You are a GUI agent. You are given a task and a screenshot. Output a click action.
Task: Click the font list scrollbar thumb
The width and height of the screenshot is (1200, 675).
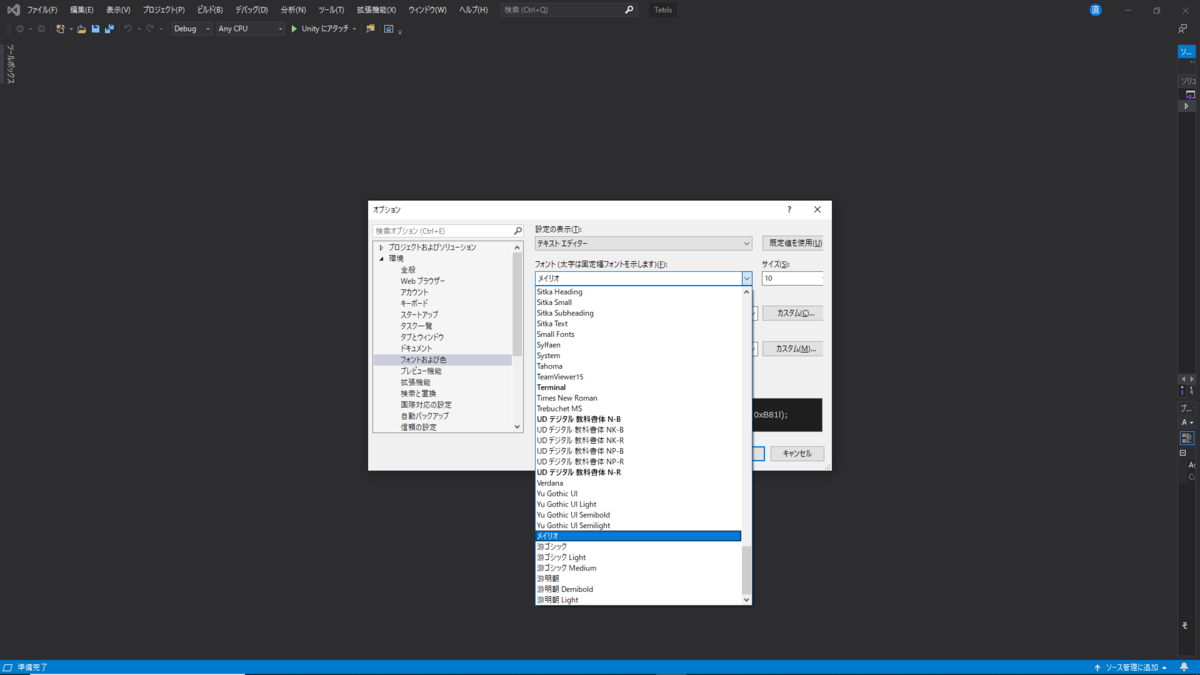pos(746,570)
